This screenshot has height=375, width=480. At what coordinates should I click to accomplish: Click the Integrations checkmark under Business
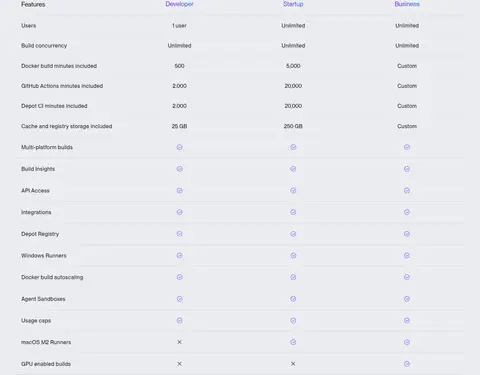pyautogui.click(x=407, y=212)
